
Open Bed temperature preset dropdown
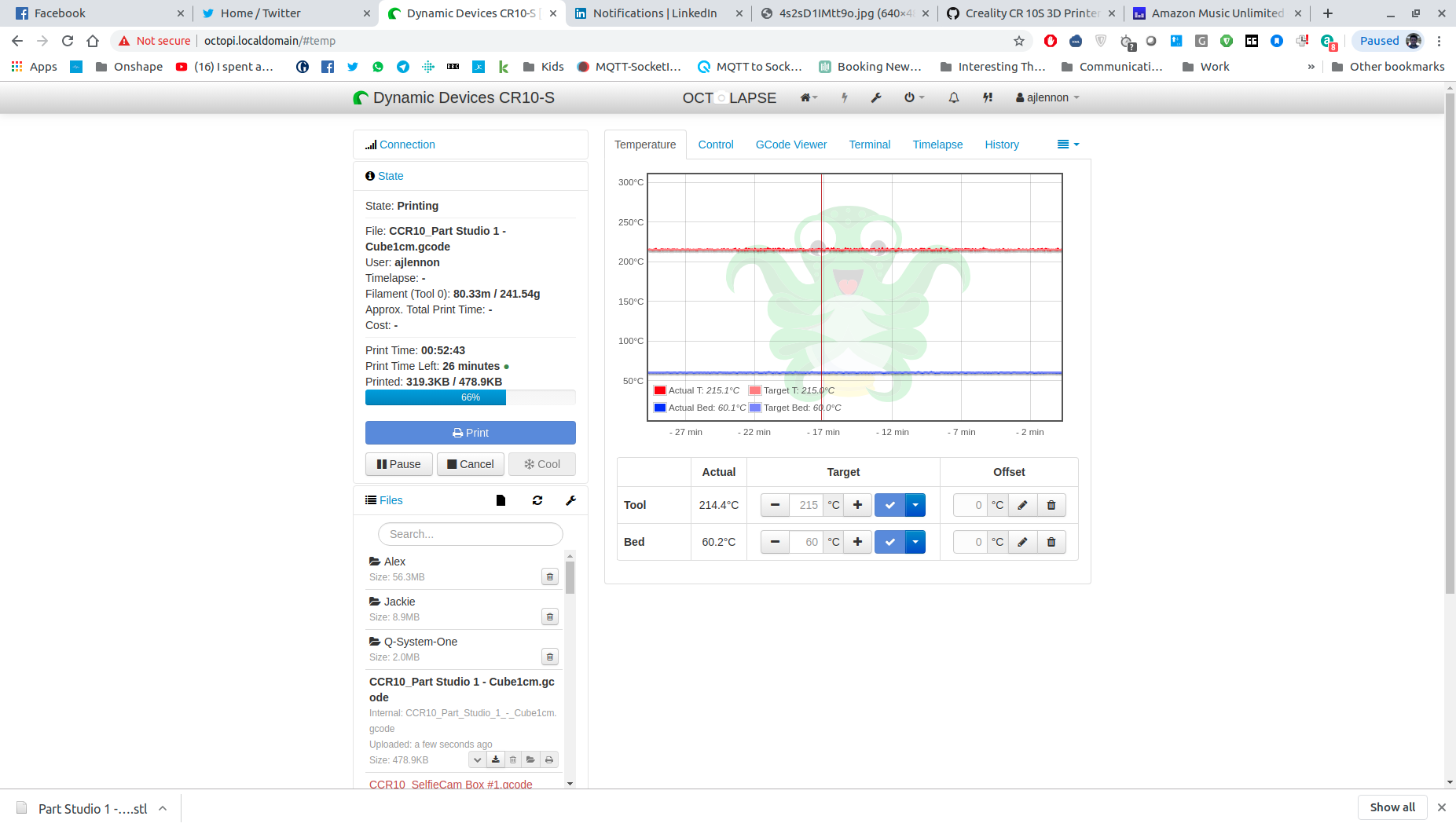tap(915, 542)
